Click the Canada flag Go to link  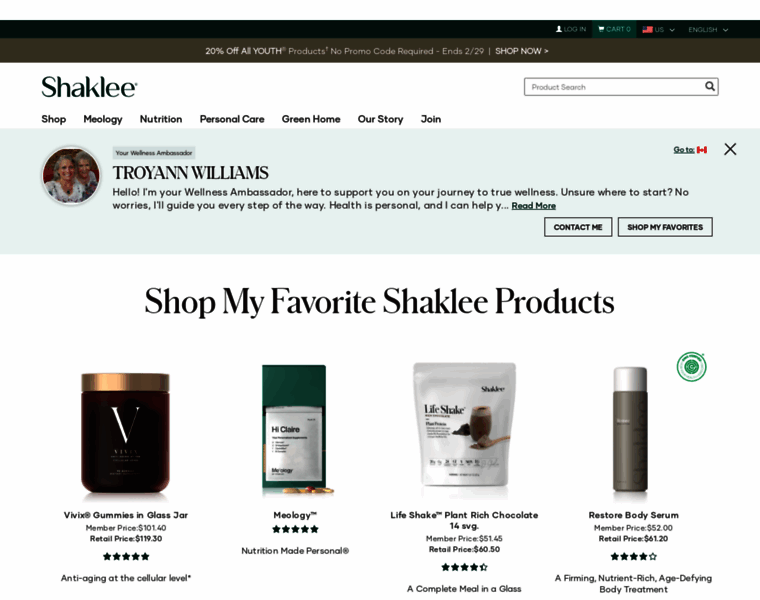(x=690, y=150)
